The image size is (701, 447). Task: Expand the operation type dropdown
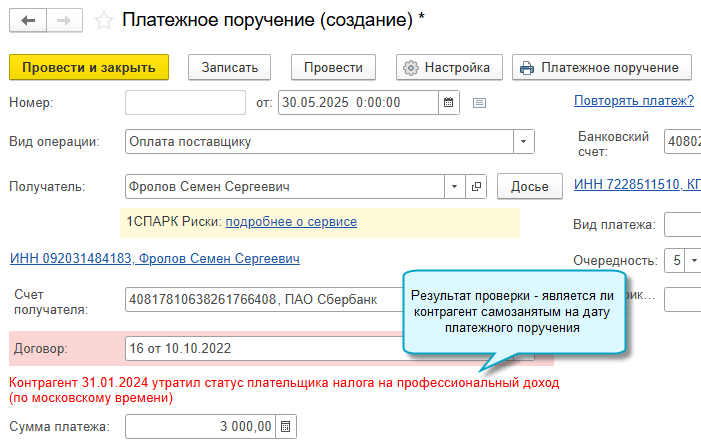tap(524, 142)
